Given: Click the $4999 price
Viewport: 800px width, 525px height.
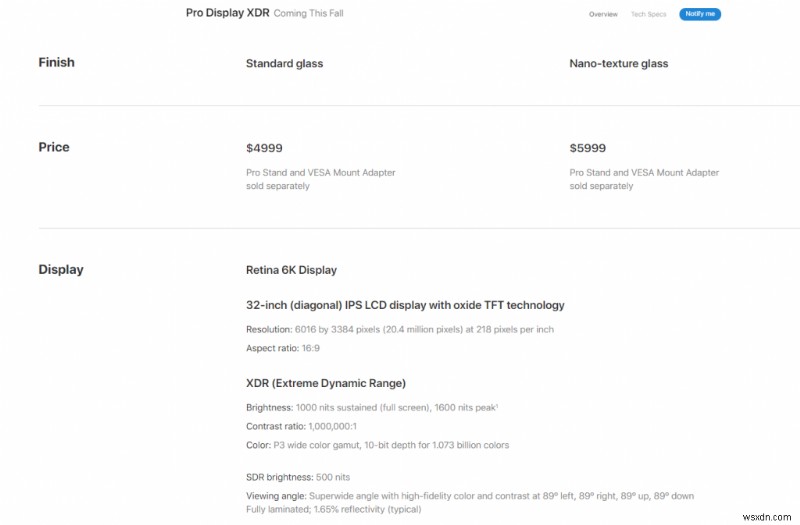Looking at the screenshot, I should pos(264,148).
